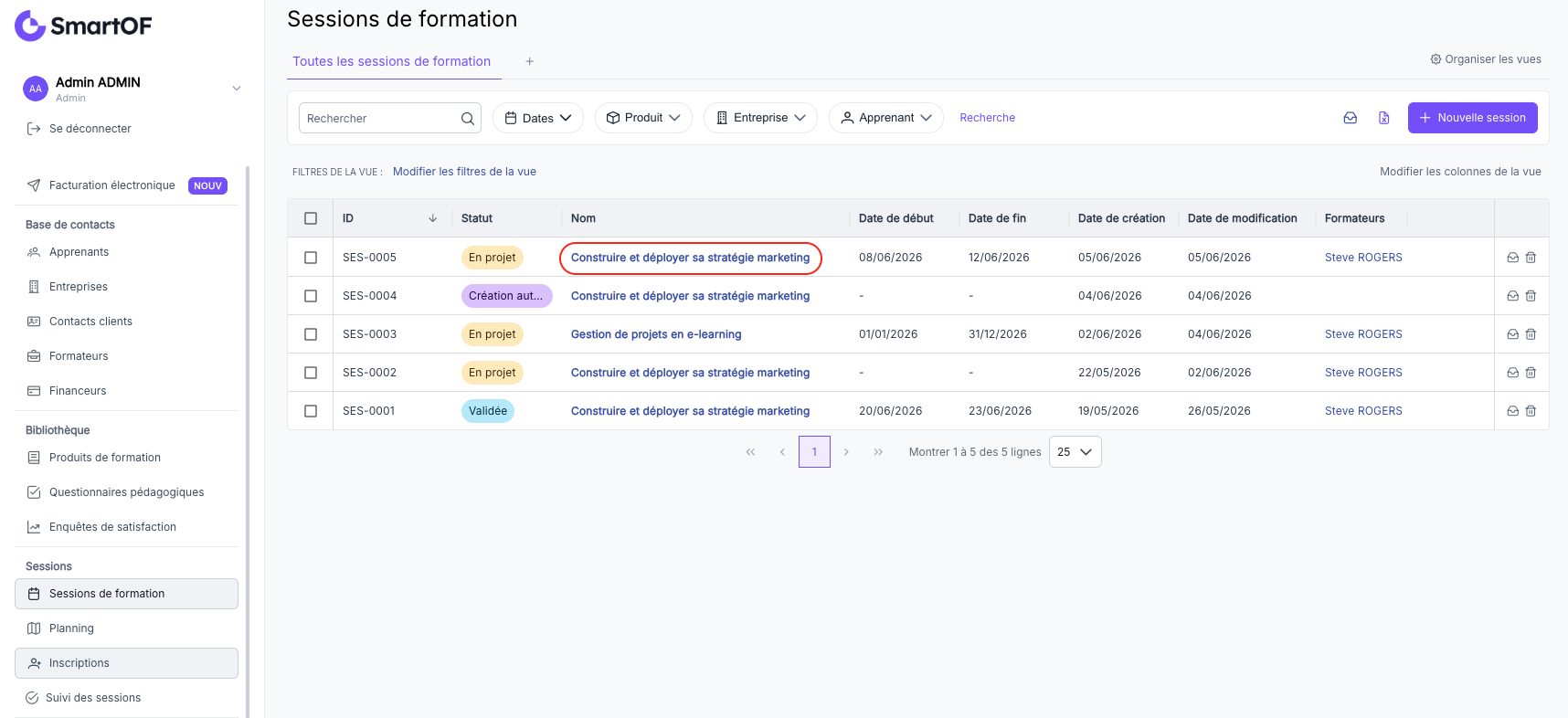
Task: Create a session with Nouvelle session button
Action: (x=1472, y=118)
